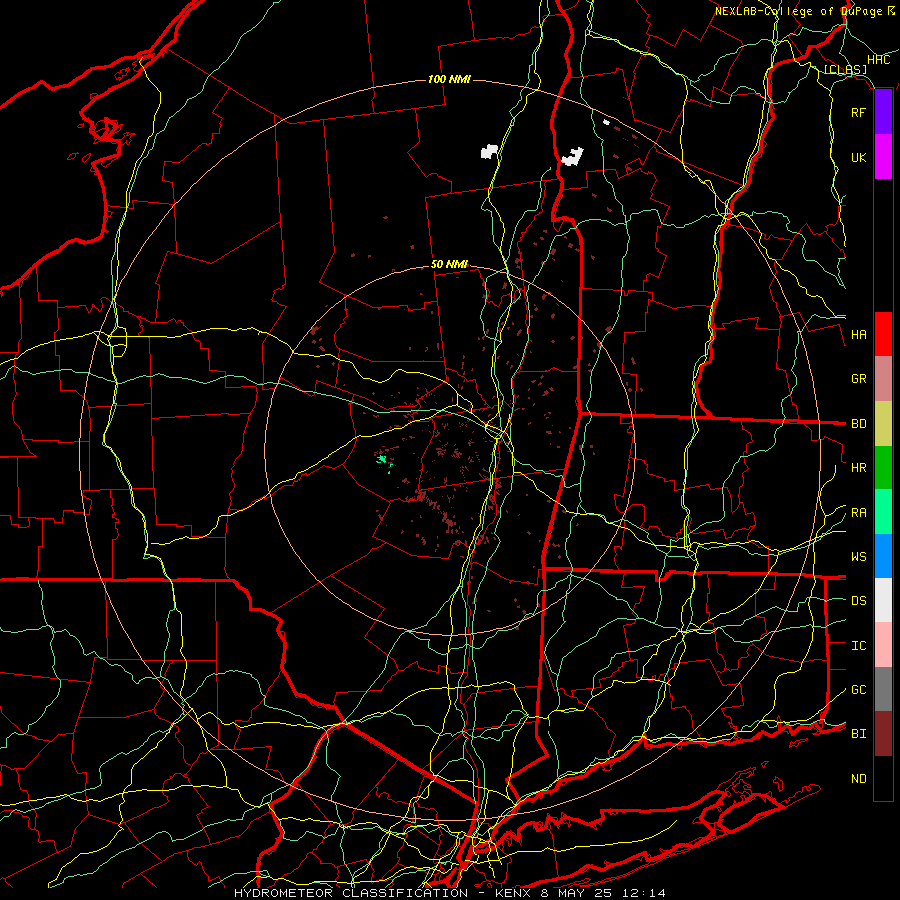
Task: Click the '12:14' timestamp
Action: click(642, 893)
